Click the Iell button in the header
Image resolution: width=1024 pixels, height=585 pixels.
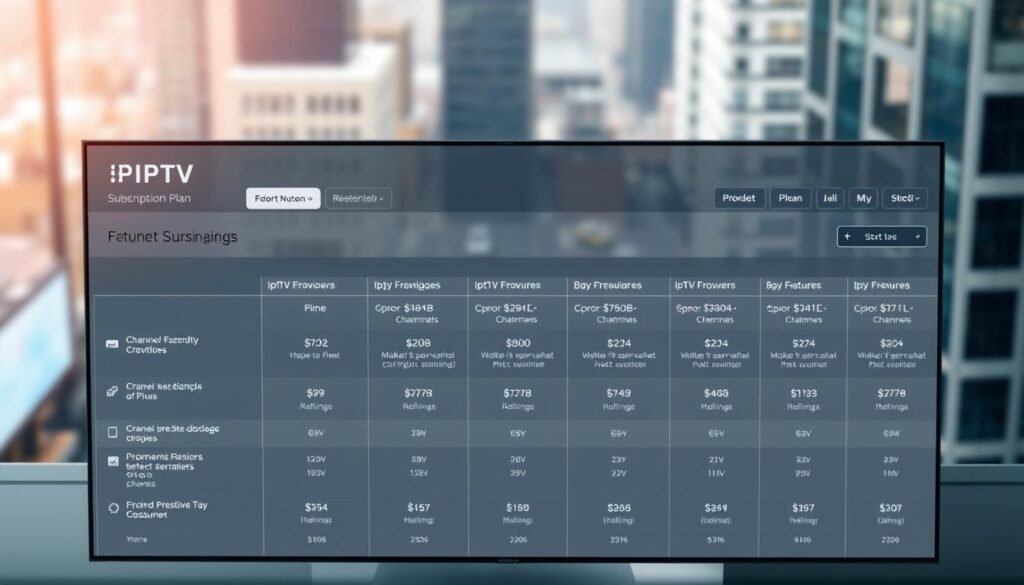click(829, 198)
